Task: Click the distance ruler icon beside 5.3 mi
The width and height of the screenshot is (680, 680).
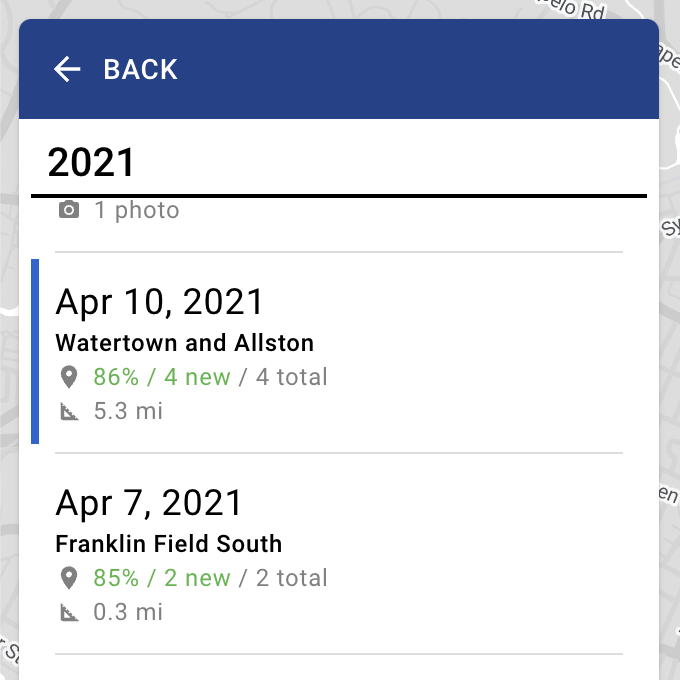Action: [x=69, y=411]
